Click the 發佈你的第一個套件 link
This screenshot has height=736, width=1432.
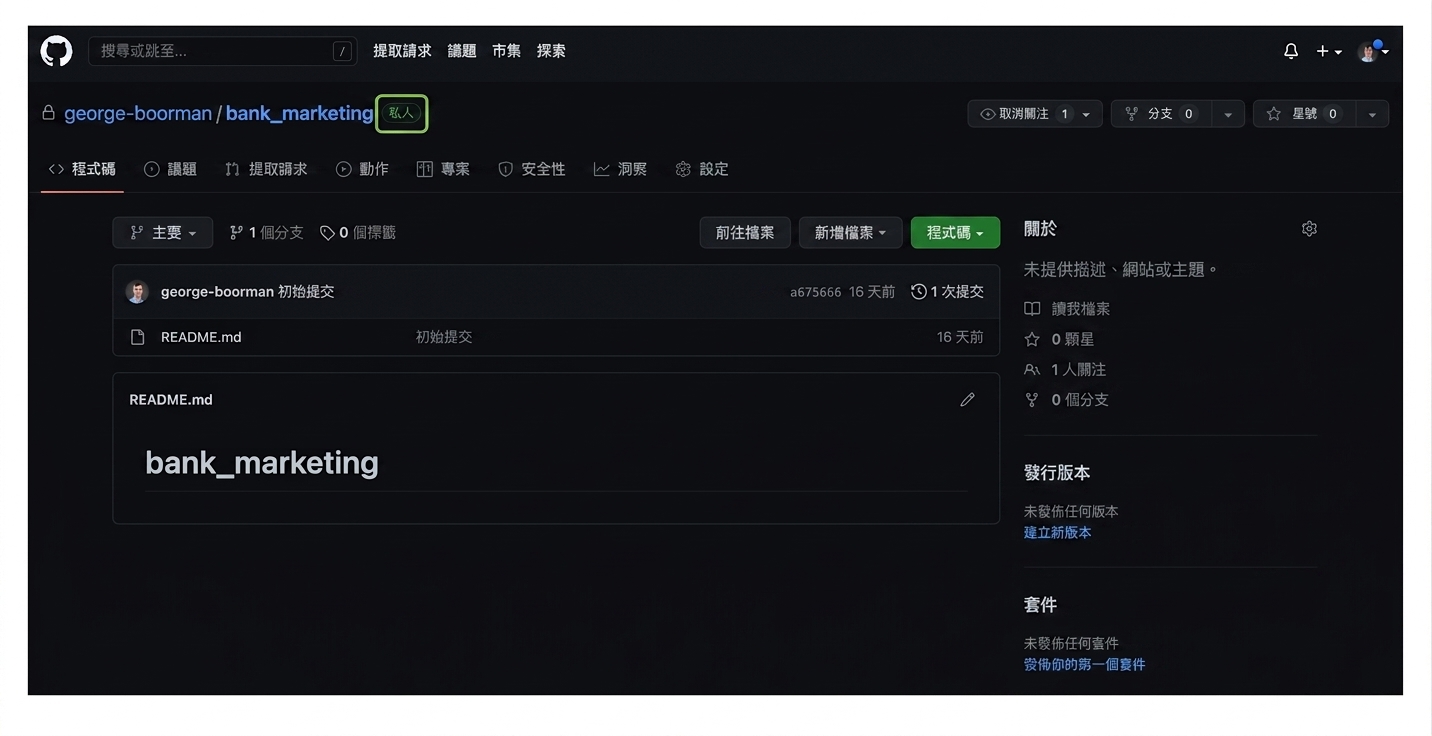point(1085,664)
